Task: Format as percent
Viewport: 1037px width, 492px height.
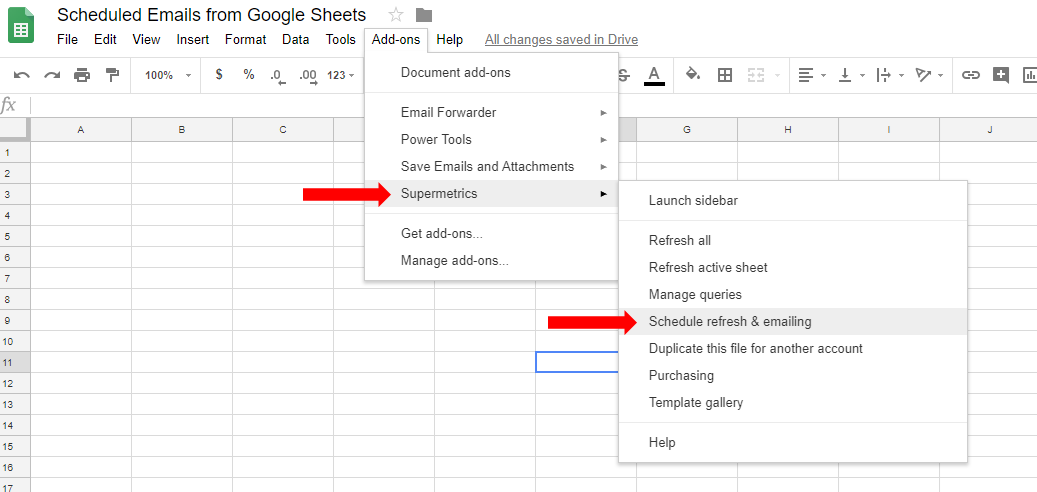Action: [x=249, y=75]
